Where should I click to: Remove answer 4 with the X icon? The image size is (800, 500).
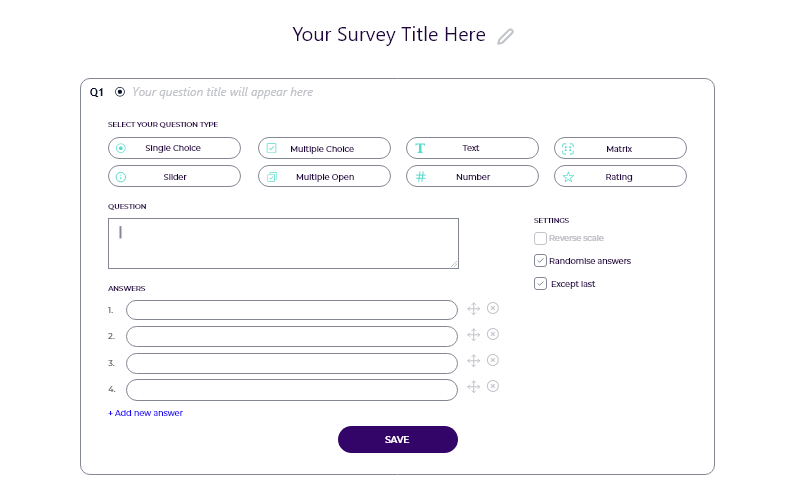(492, 386)
